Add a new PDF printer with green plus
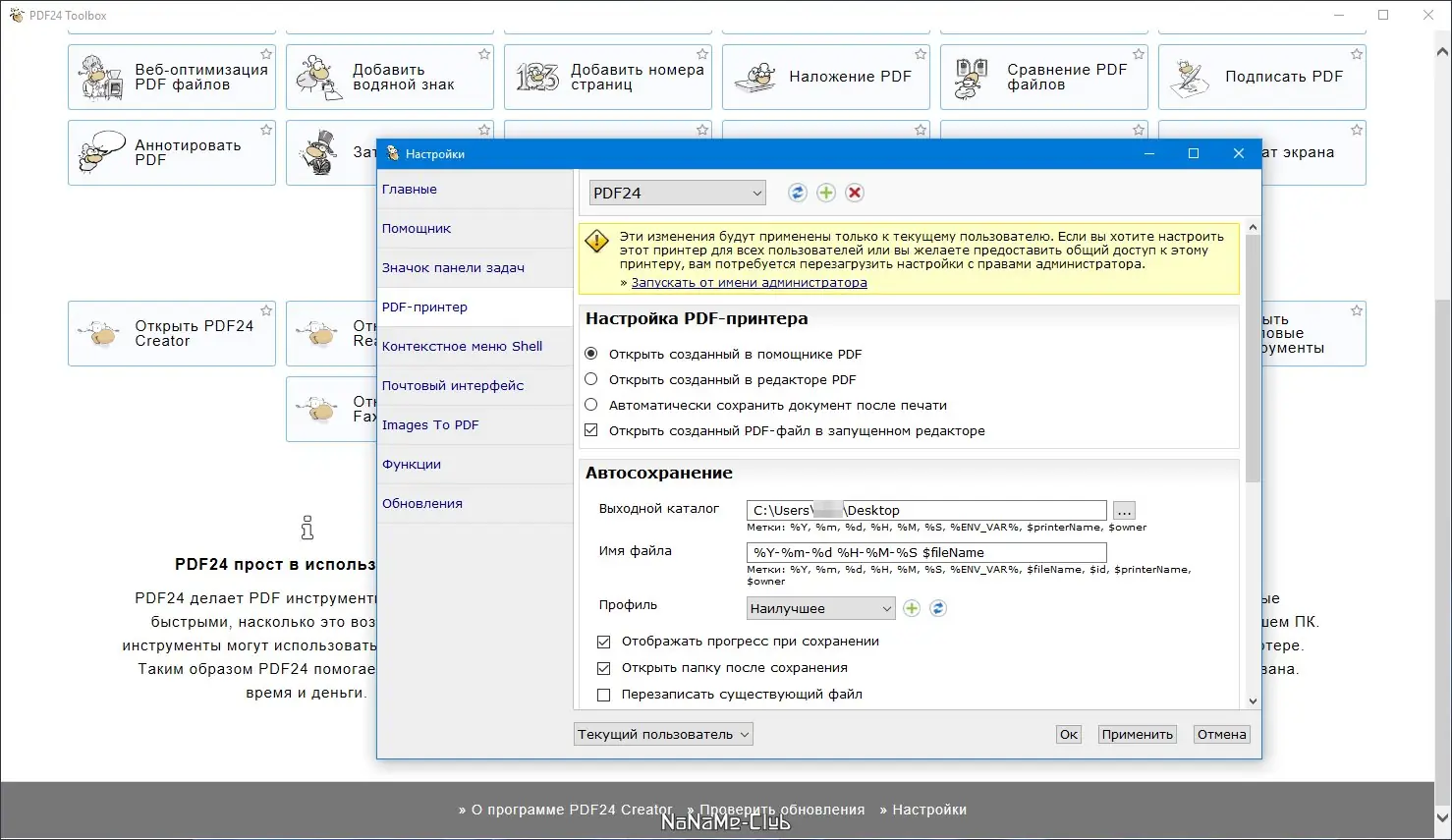The width and height of the screenshot is (1452, 840). [x=826, y=193]
